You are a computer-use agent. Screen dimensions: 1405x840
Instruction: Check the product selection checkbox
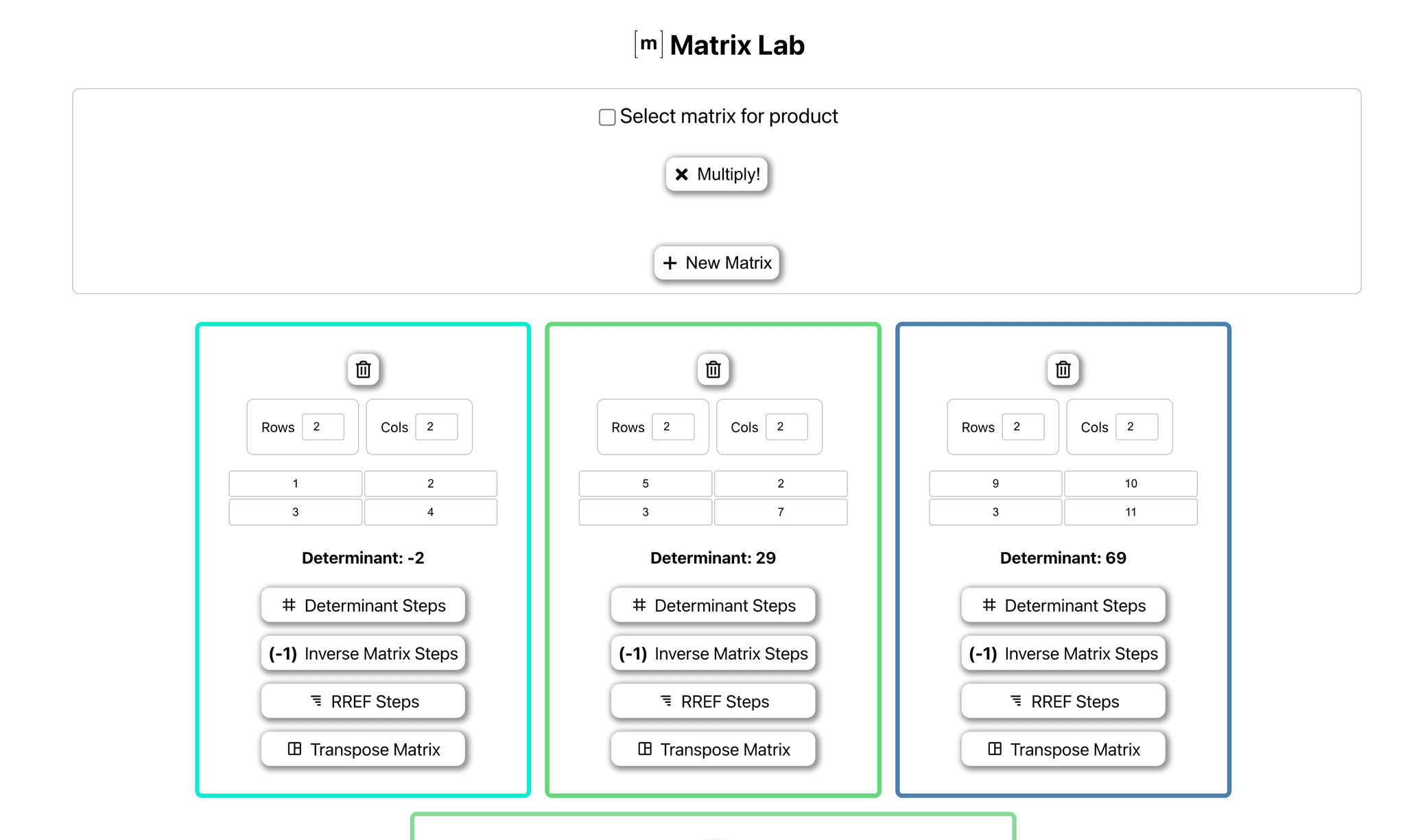pyautogui.click(x=607, y=116)
